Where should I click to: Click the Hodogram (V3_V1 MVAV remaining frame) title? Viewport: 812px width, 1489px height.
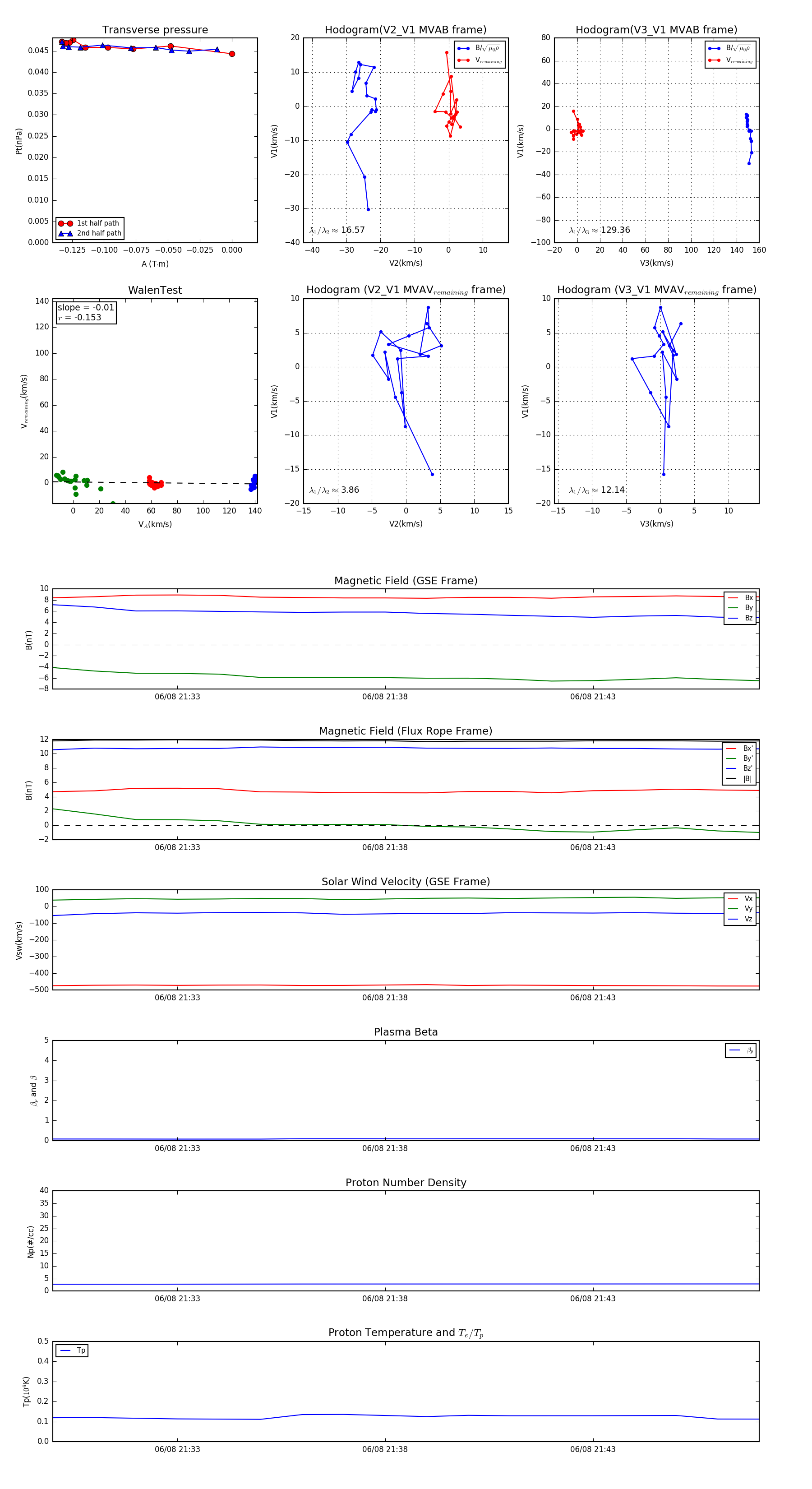(656, 290)
